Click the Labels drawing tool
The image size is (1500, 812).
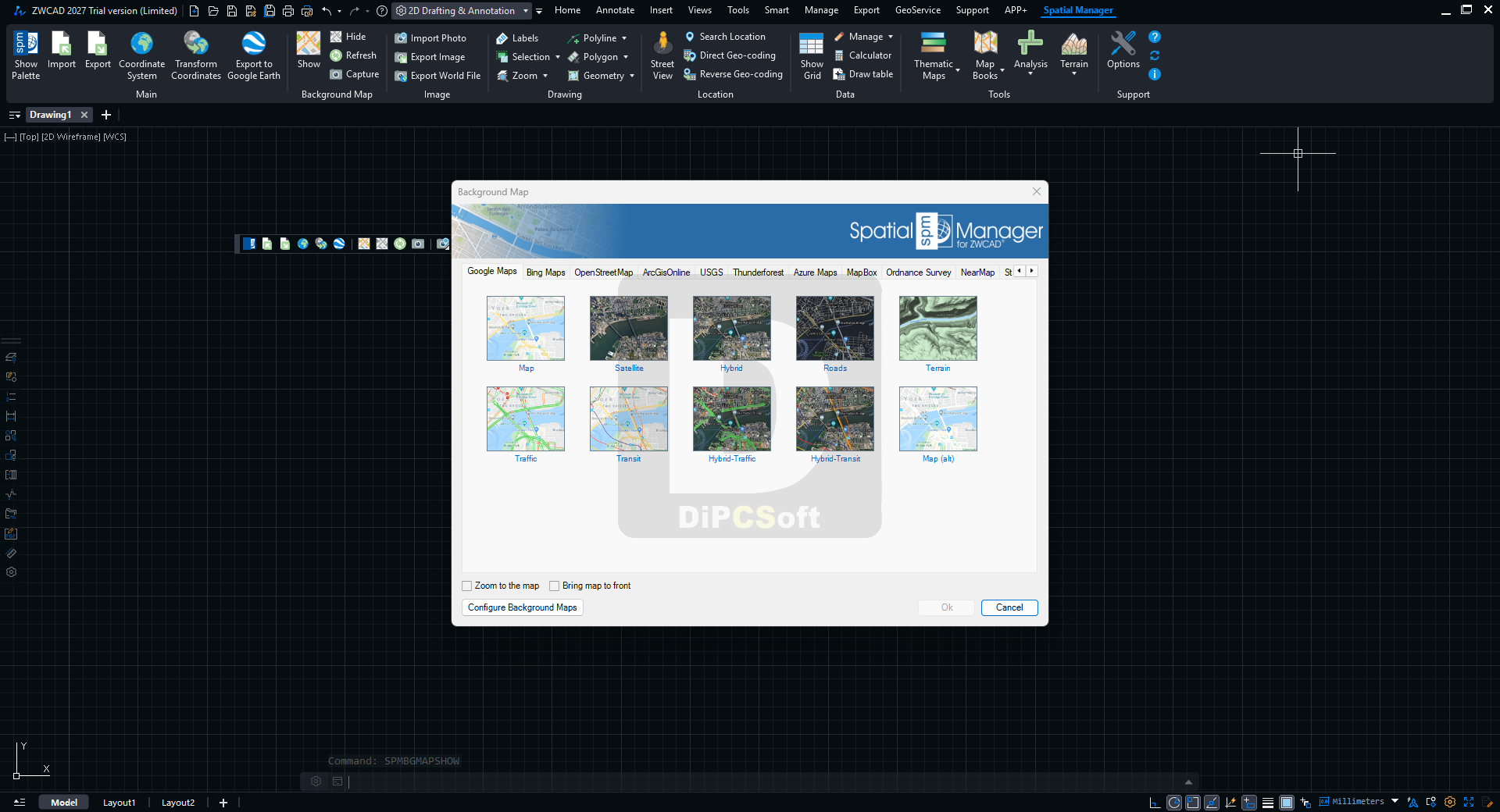pyautogui.click(x=517, y=38)
